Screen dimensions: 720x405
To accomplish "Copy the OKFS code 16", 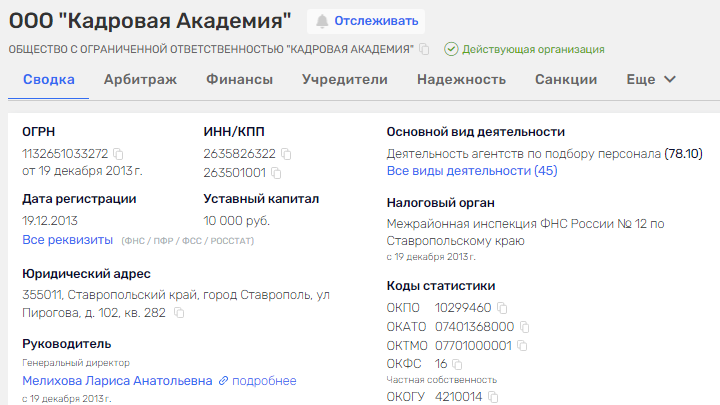I will pos(458,364).
